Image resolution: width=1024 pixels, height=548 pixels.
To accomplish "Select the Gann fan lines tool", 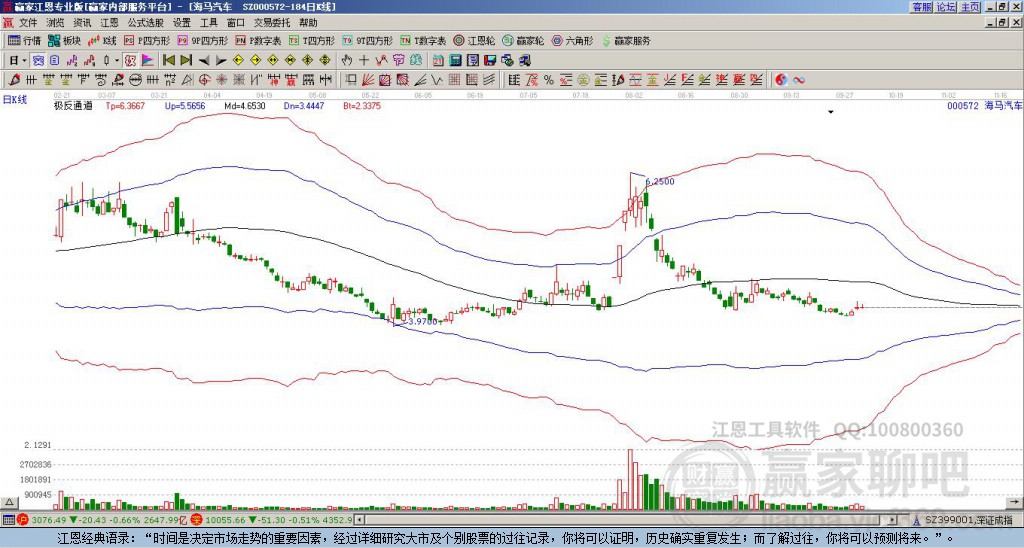I will click(368, 80).
